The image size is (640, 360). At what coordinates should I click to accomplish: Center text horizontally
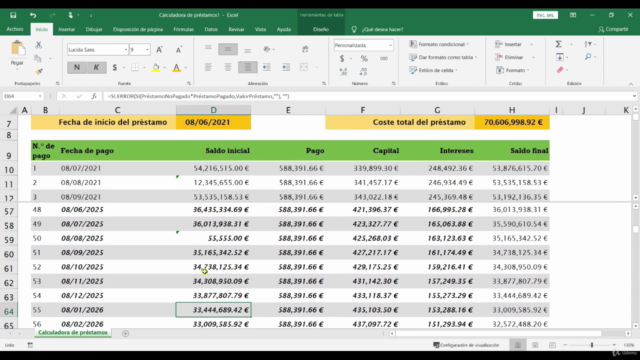click(x=228, y=67)
